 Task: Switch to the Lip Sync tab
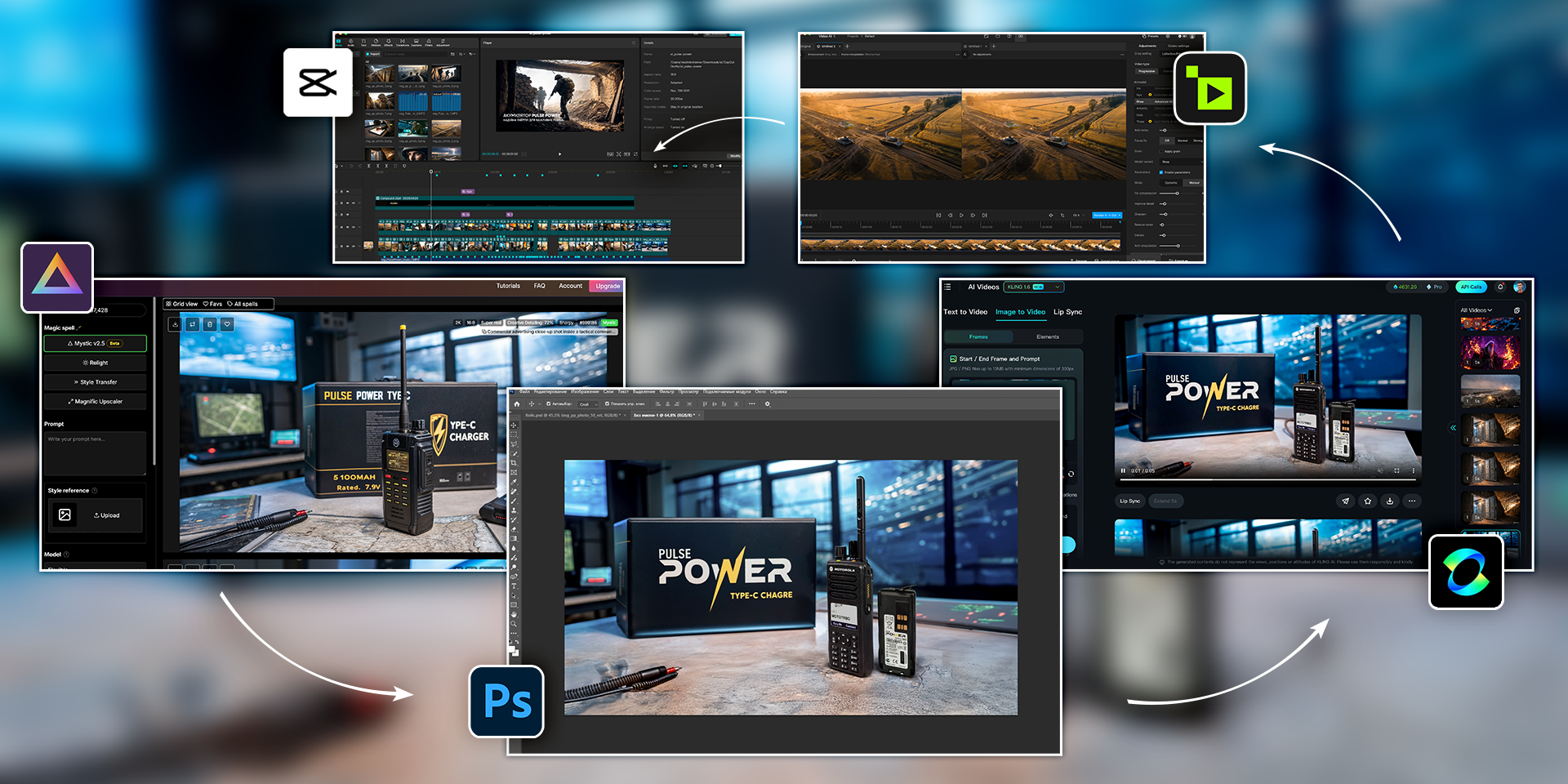pos(1067,312)
